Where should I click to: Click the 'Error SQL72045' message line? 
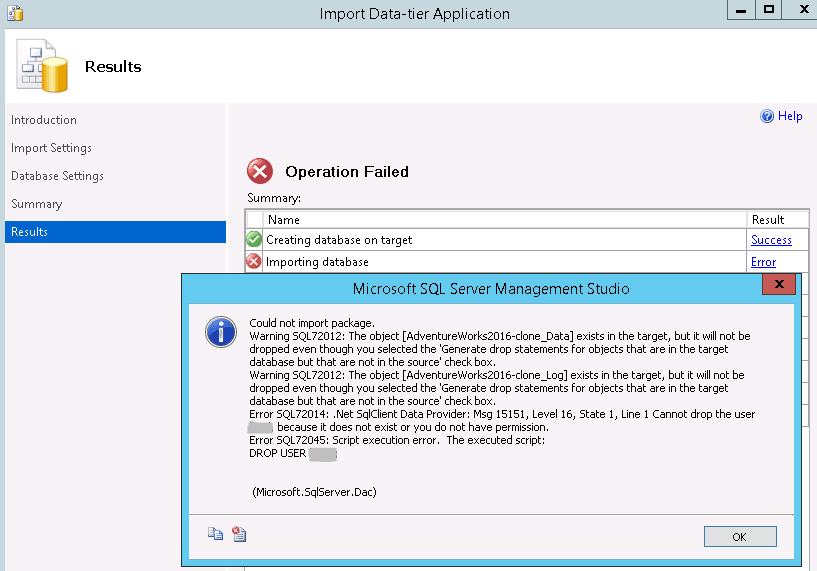coord(397,440)
